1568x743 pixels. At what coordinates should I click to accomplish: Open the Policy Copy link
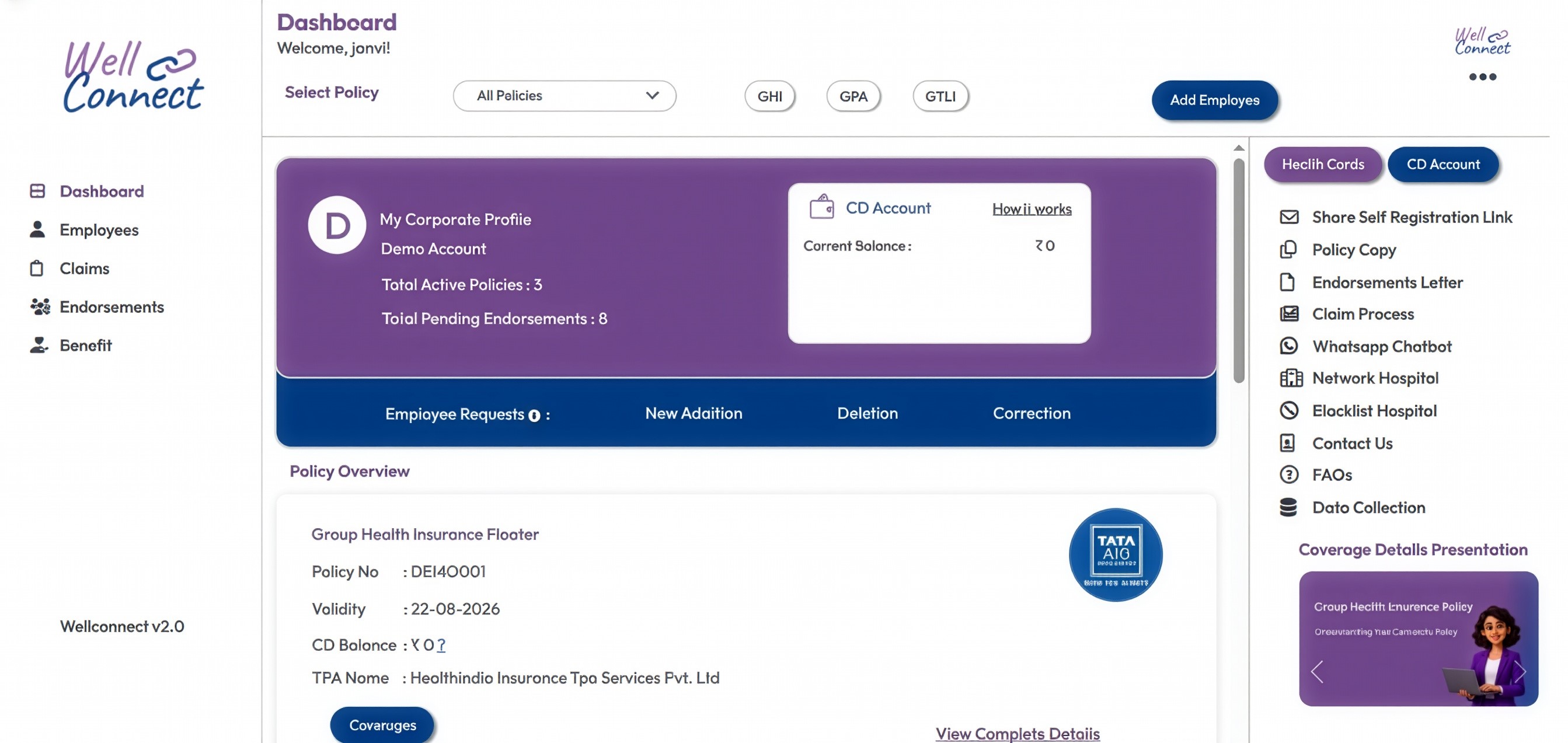[x=1354, y=250]
